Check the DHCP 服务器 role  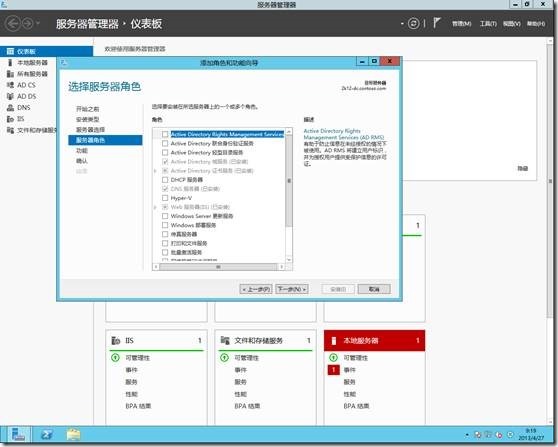coord(165,180)
